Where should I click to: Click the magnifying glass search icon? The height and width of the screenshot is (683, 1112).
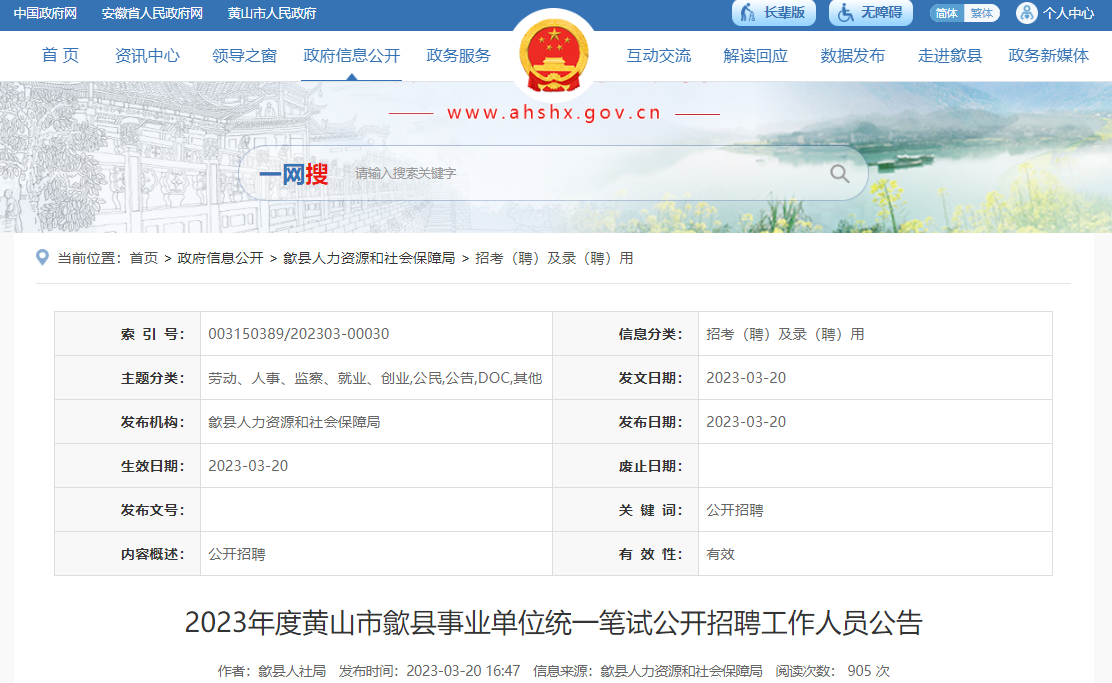[x=839, y=174]
